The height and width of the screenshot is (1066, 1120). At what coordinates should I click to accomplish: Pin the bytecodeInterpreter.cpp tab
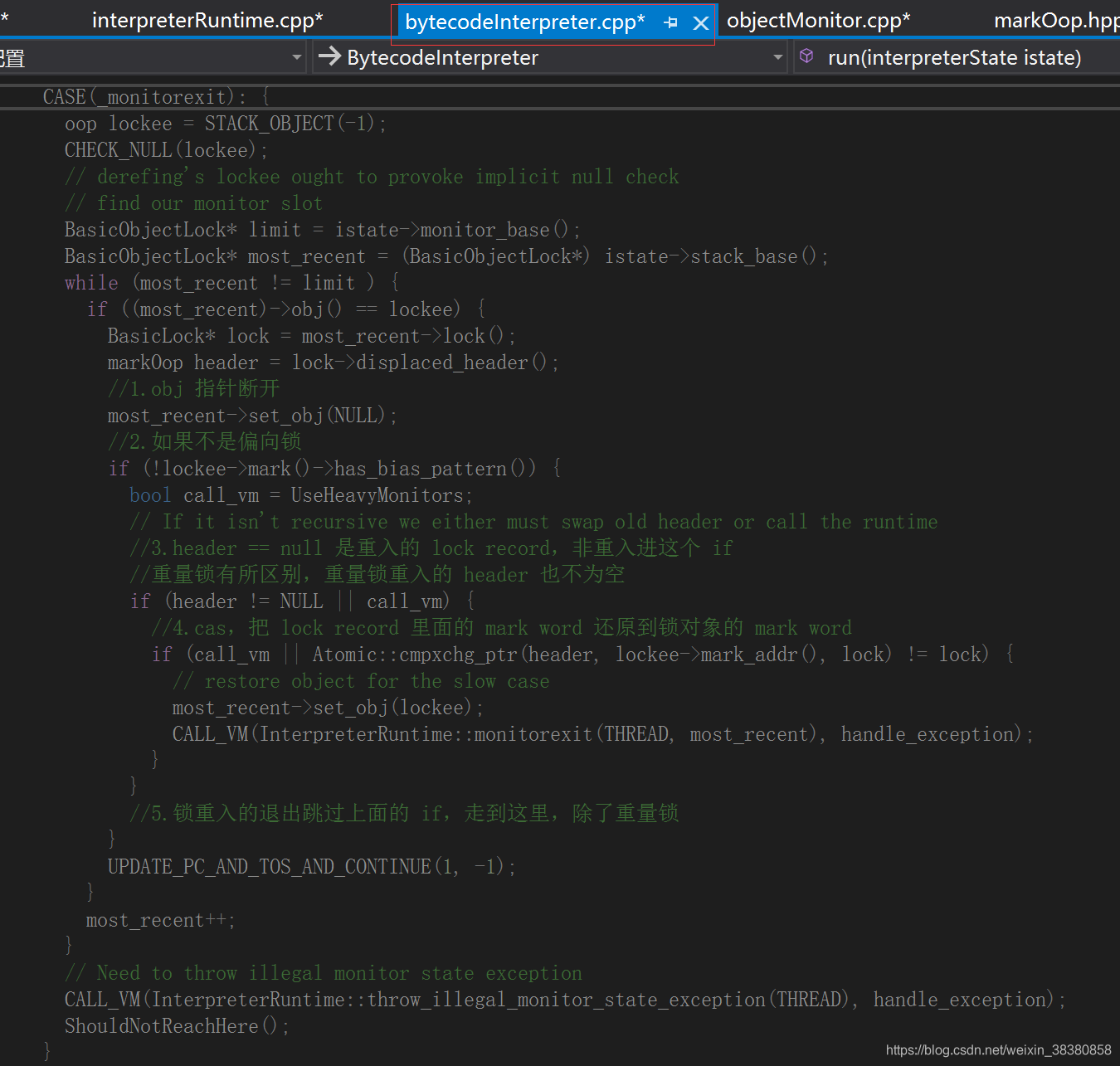(x=671, y=23)
